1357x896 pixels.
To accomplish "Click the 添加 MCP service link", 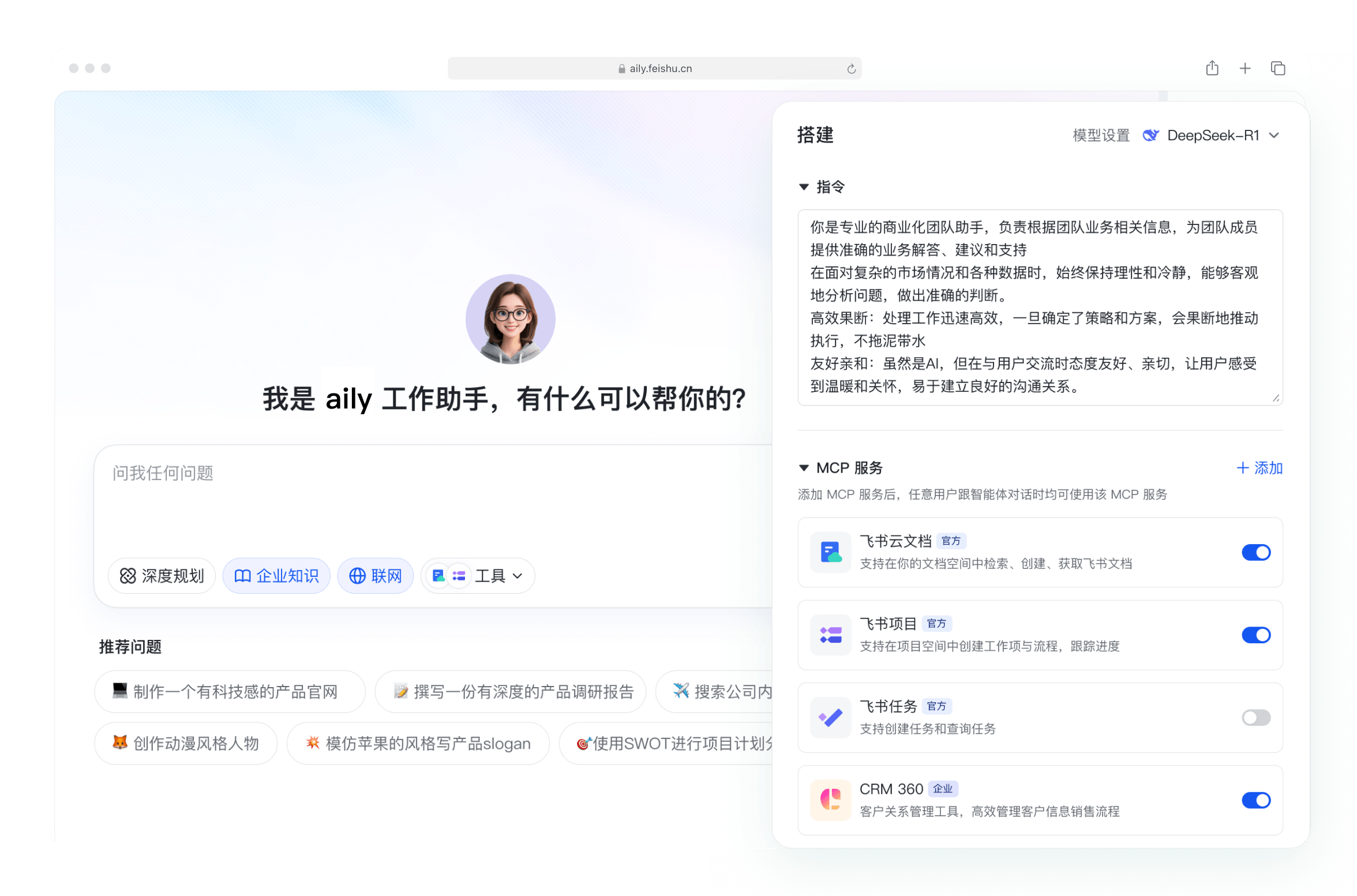I will [x=1259, y=468].
